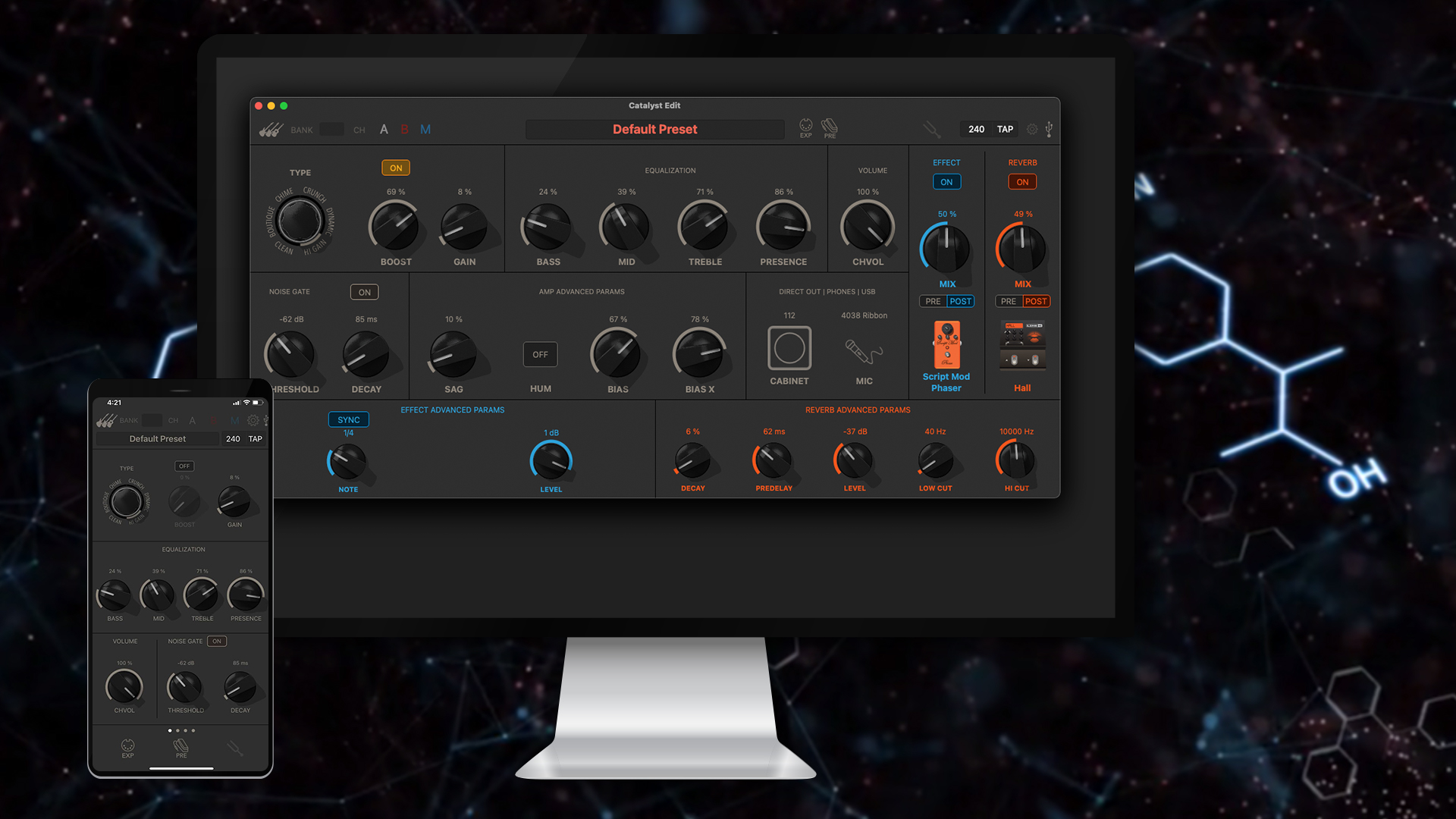This screenshot has height=819, width=1456.
Task: Click the desktop GAIN knob
Action: tap(464, 226)
